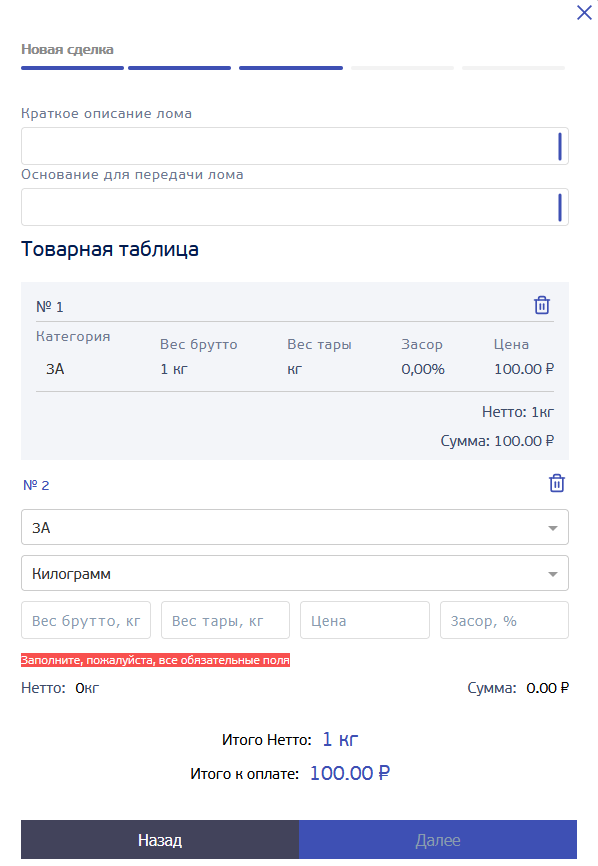Screen dimensions: 598x866
Task: Proceed with the Далее button
Action: [x=438, y=839]
